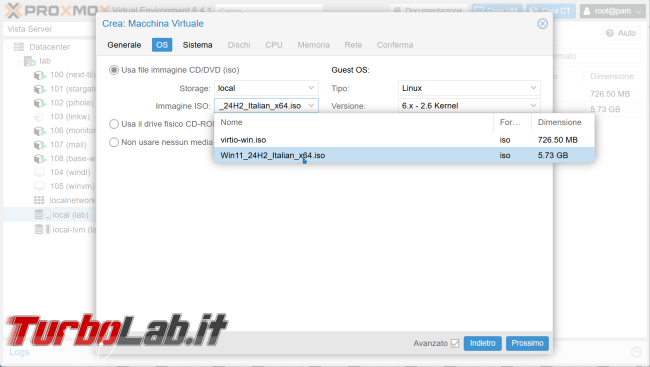Close the Crea: Macchina Virtuale dialog
This screenshot has height=367, width=650.
click(x=542, y=24)
